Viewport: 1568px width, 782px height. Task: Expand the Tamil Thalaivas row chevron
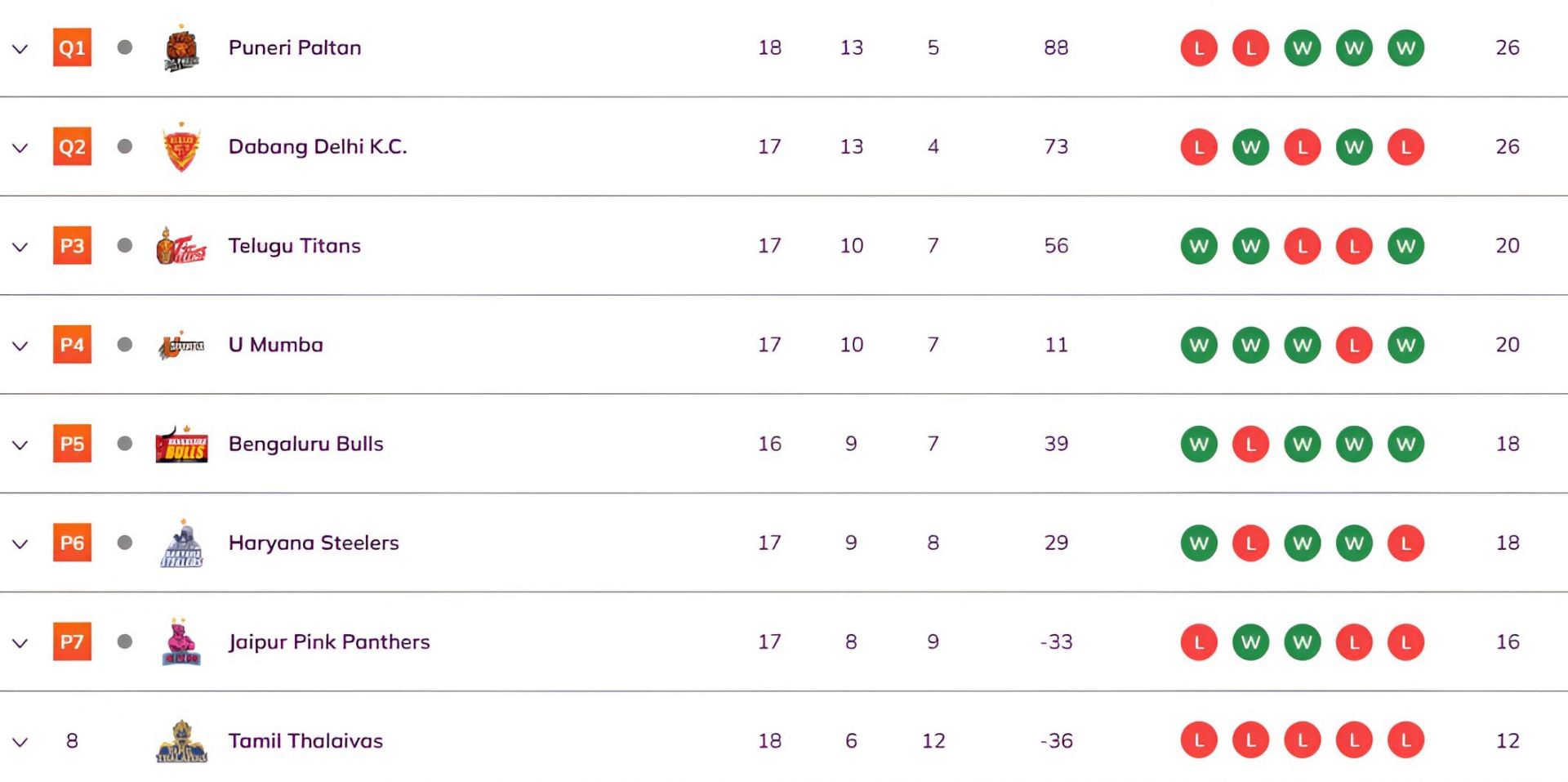pos(20,743)
